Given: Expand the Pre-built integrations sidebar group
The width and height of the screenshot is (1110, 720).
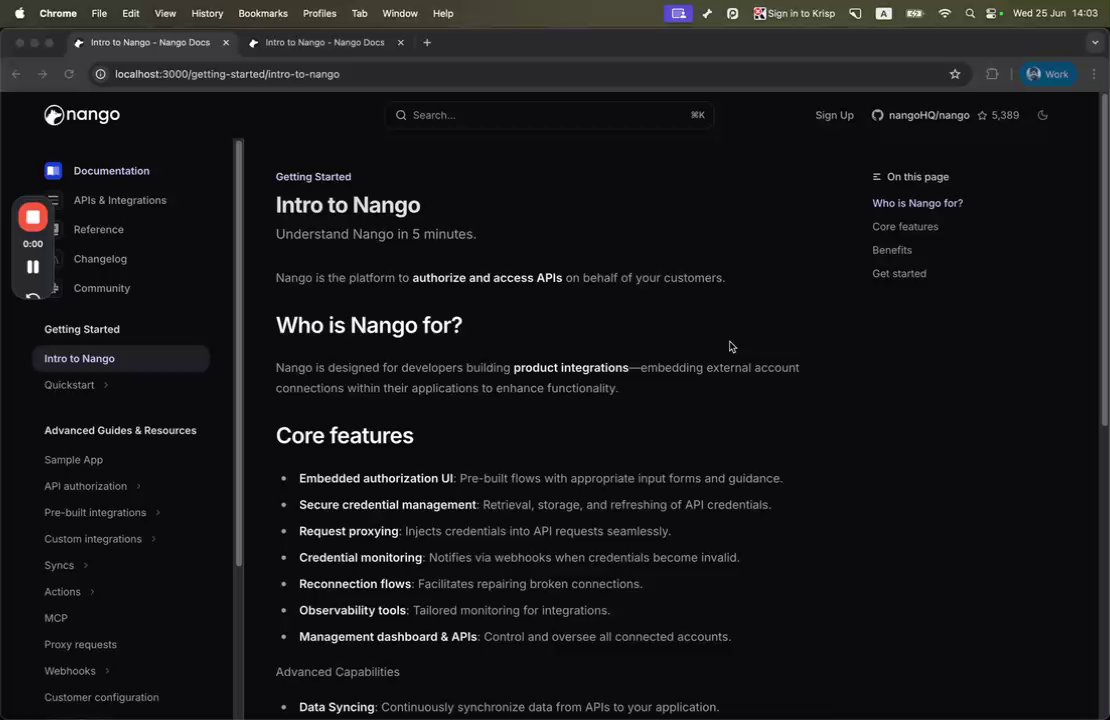Looking at the screenshot, I should point(158,513).
